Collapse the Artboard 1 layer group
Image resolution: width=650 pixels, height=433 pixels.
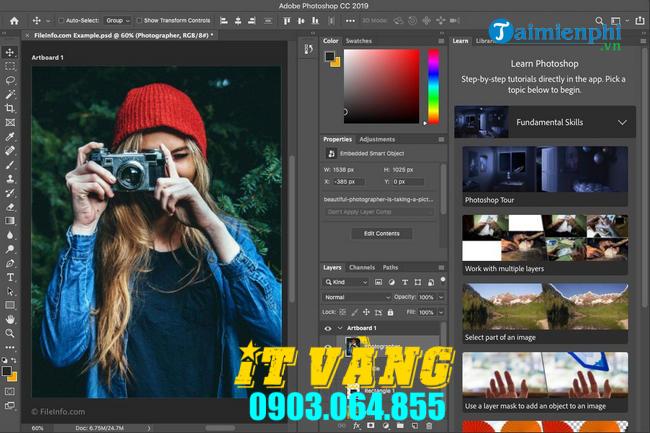(340, 328)
